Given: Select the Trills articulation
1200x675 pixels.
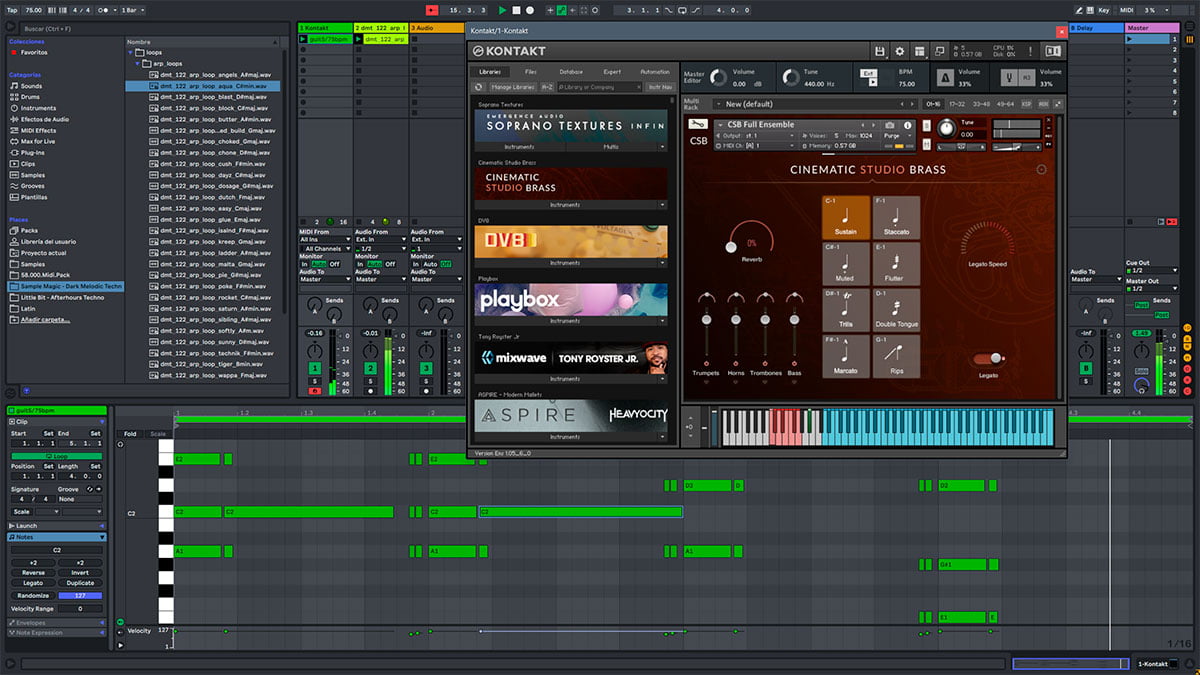Looking at the screenshot, I should coord(846,310).
